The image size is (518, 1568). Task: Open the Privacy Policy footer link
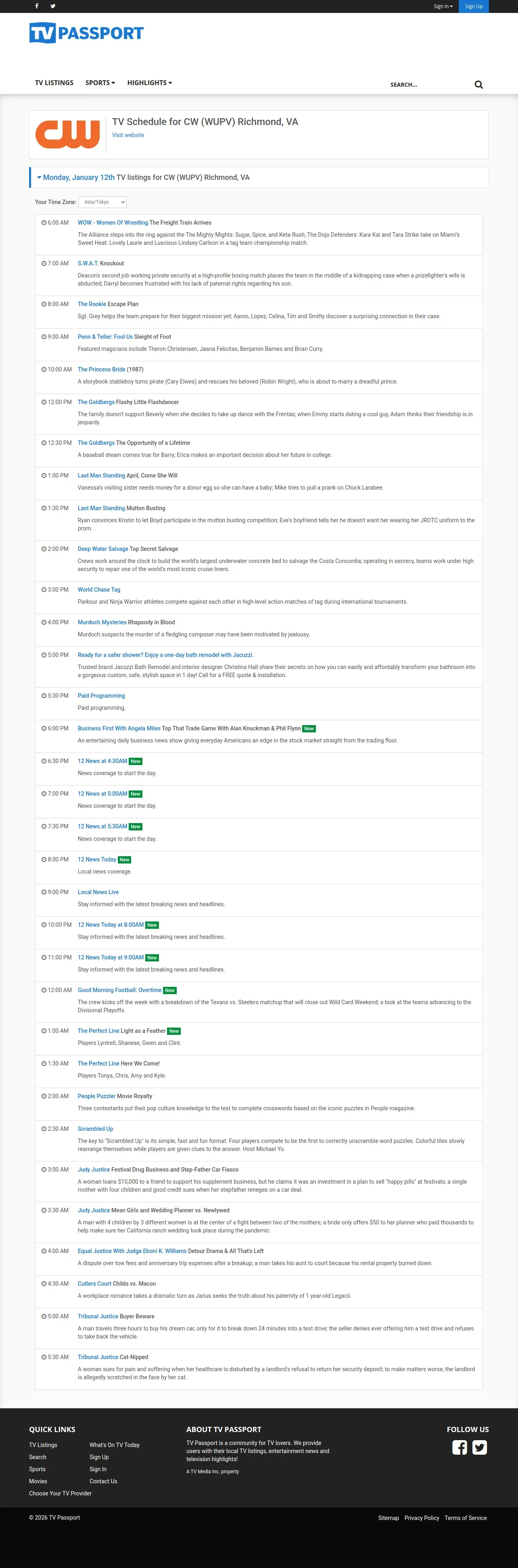[x=422, y=1518]
